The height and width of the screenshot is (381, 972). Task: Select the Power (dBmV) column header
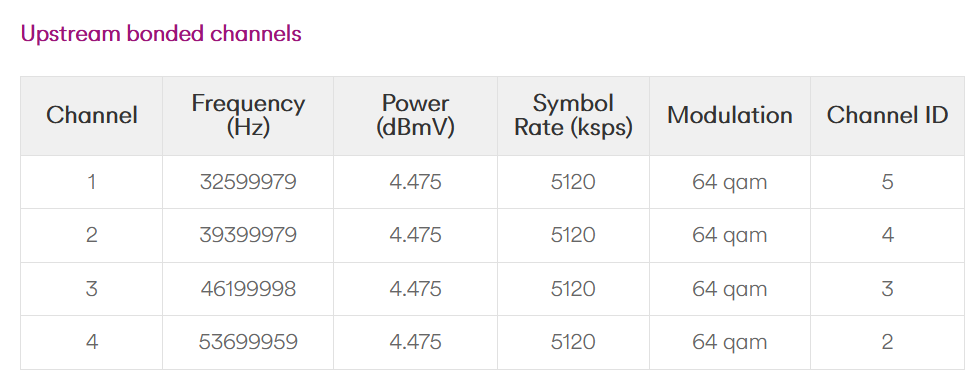415,115
